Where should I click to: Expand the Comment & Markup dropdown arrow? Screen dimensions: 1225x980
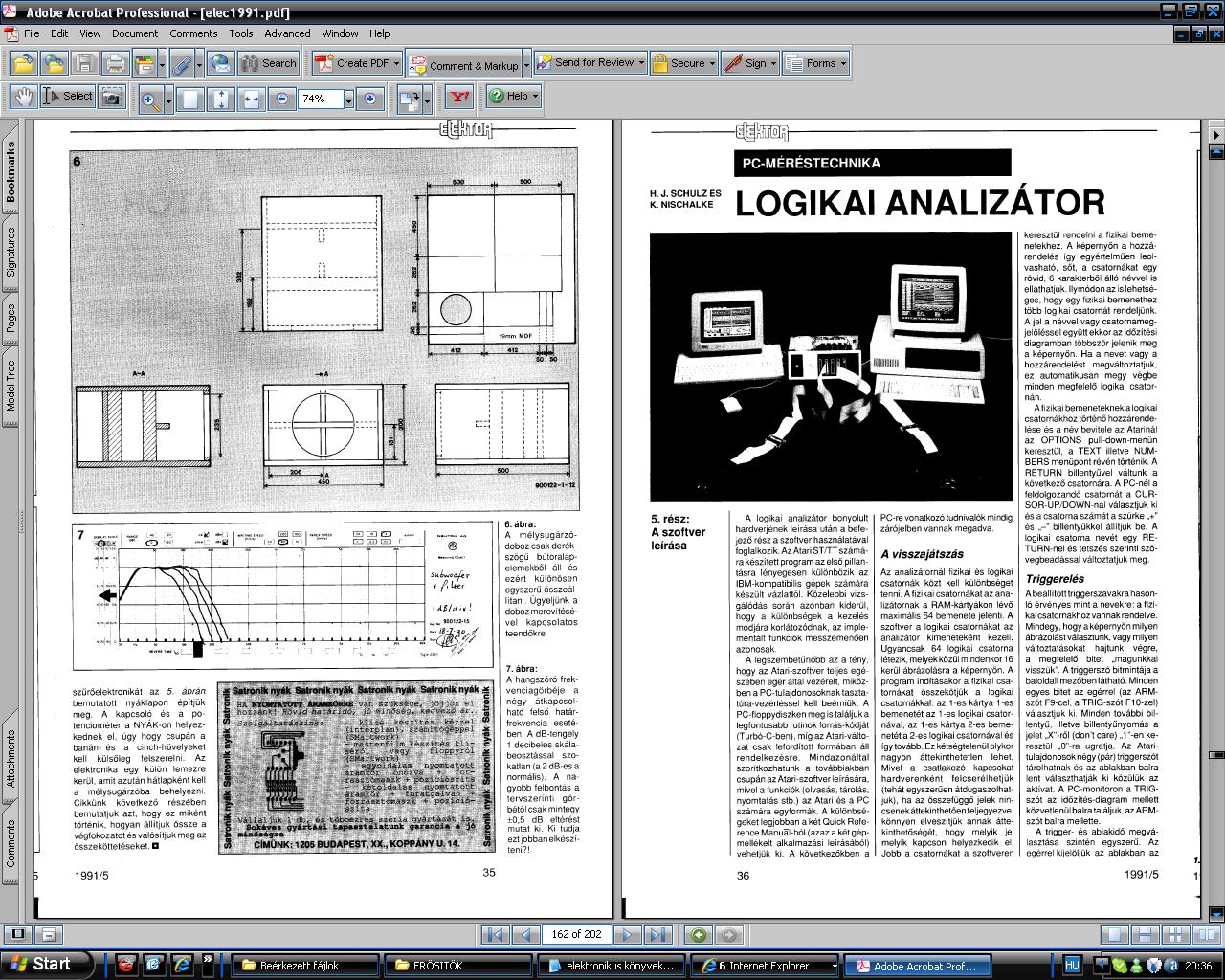[x=525, y=66]
